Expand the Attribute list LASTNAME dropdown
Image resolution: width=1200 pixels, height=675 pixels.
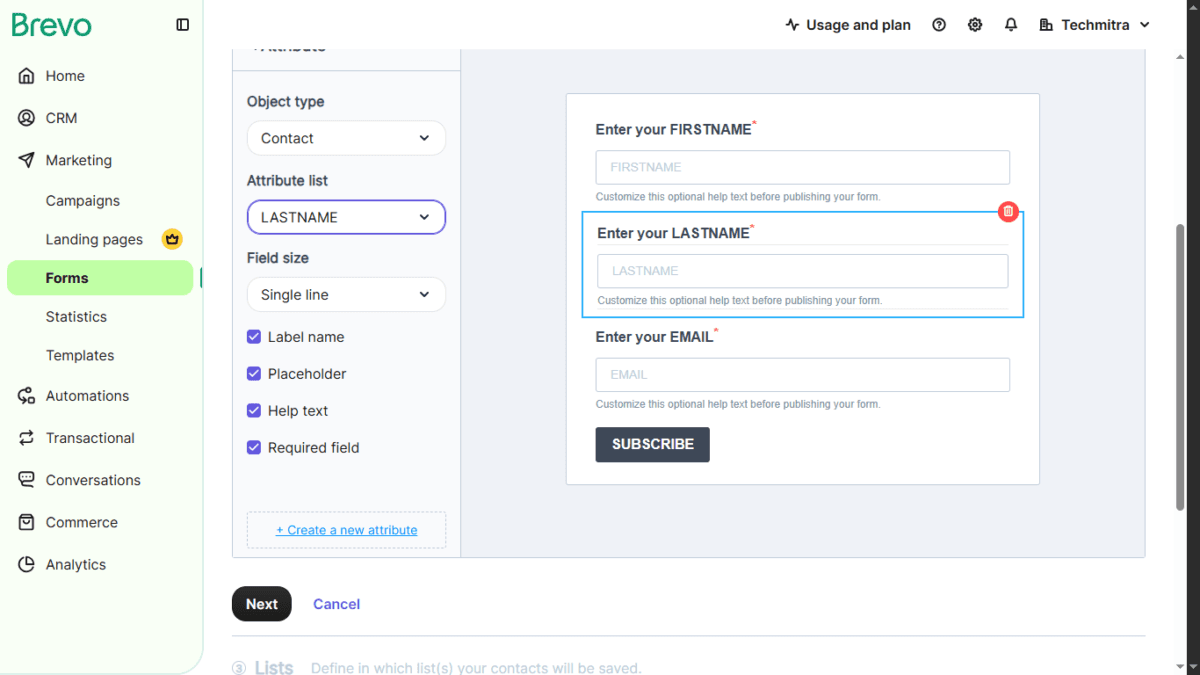click(346, 217)
